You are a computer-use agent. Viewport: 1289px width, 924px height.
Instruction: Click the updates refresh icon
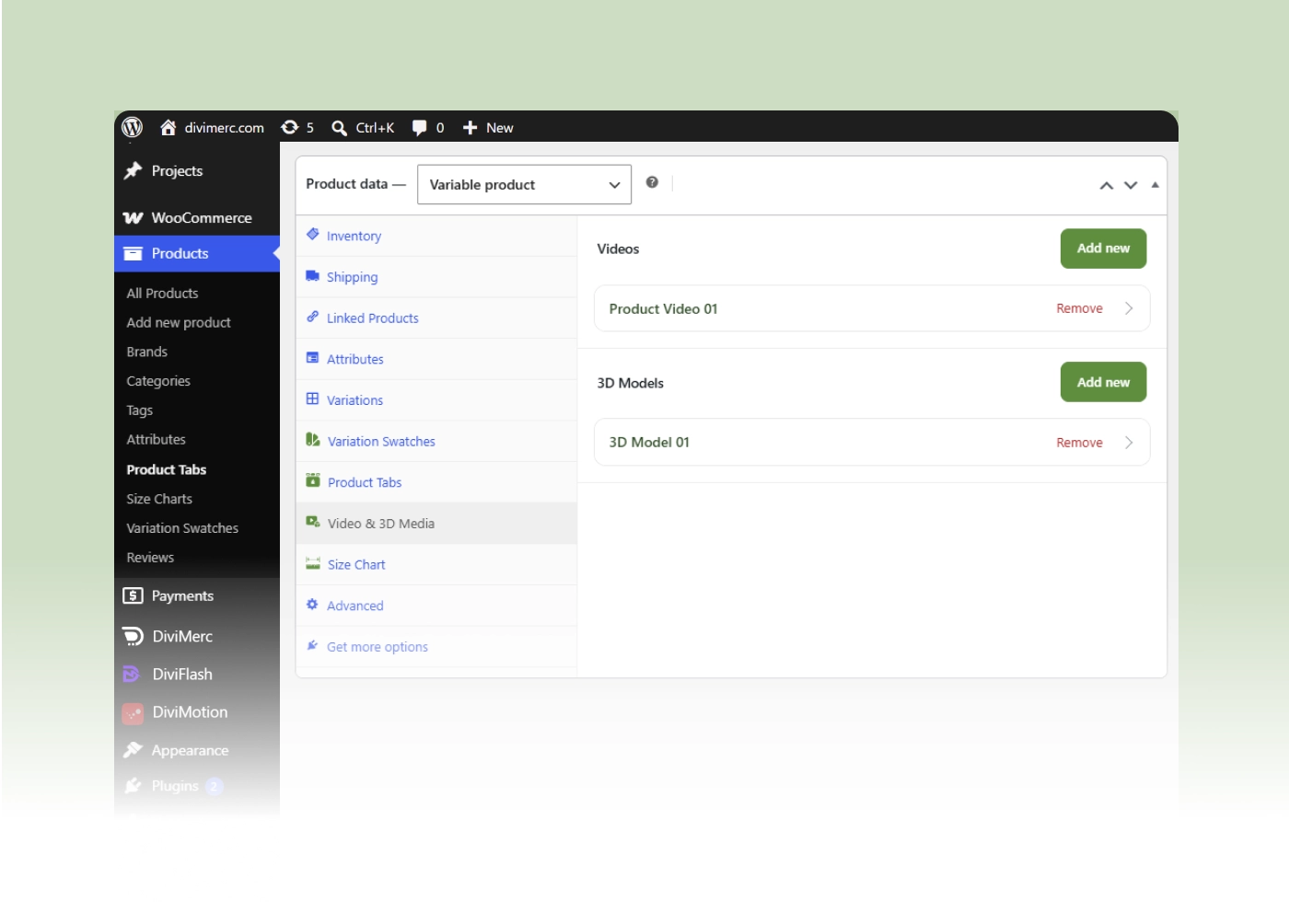(x=290, y=127)
